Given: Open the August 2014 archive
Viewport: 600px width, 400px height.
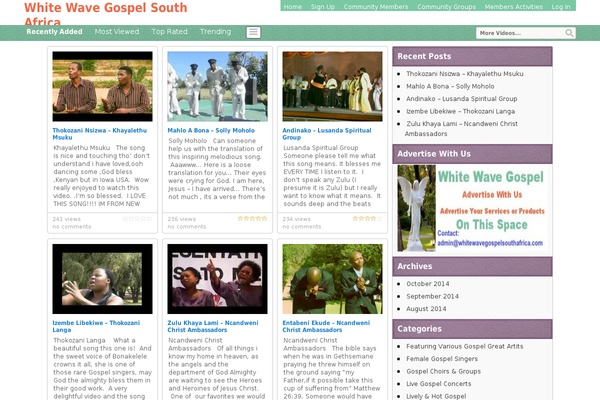Looking at the screenshot, I should pos(426,309).
